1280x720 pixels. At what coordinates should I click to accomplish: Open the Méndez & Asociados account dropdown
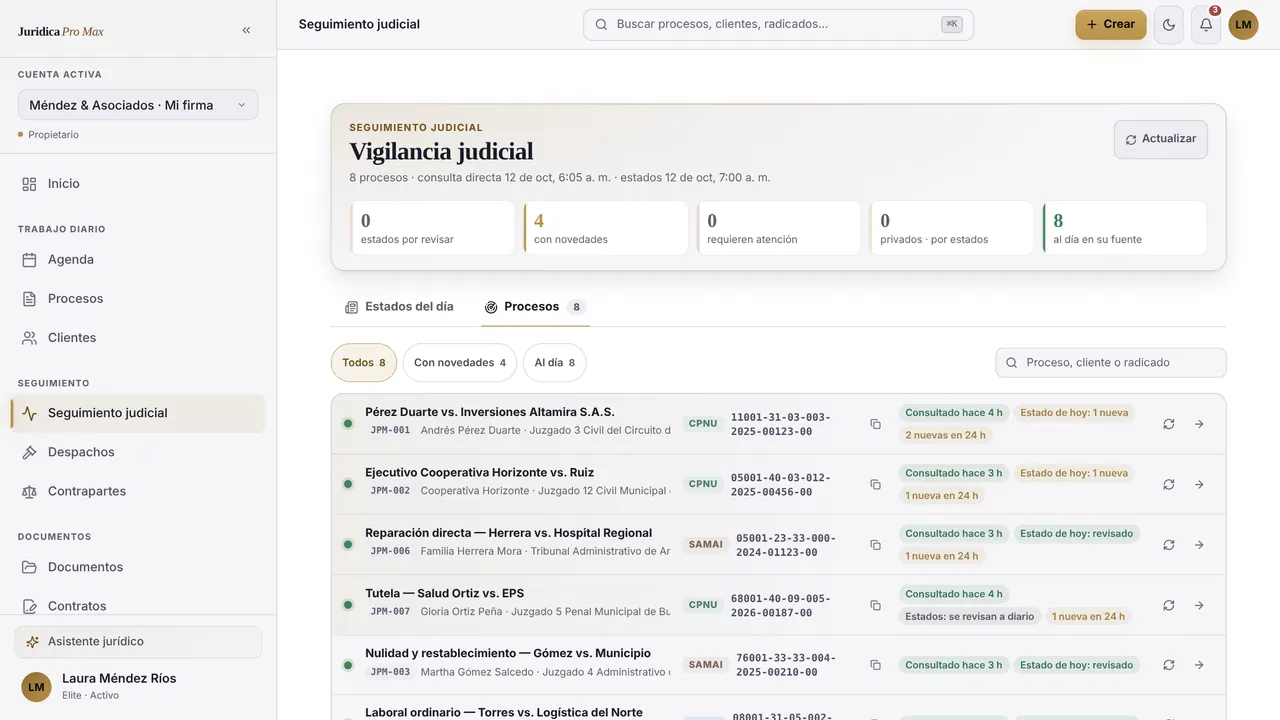click(x=138, y=105)
